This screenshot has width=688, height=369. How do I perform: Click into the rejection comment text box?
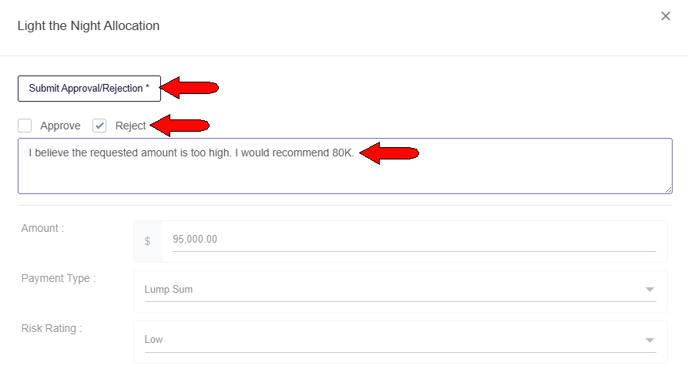click(345, 166)
